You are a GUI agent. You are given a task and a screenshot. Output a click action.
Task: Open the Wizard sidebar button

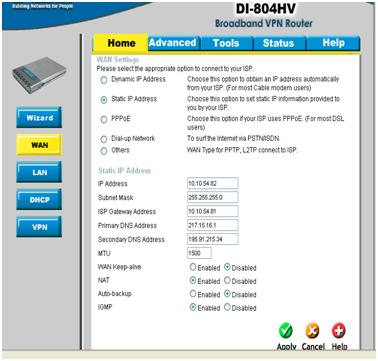pos(39,117)
